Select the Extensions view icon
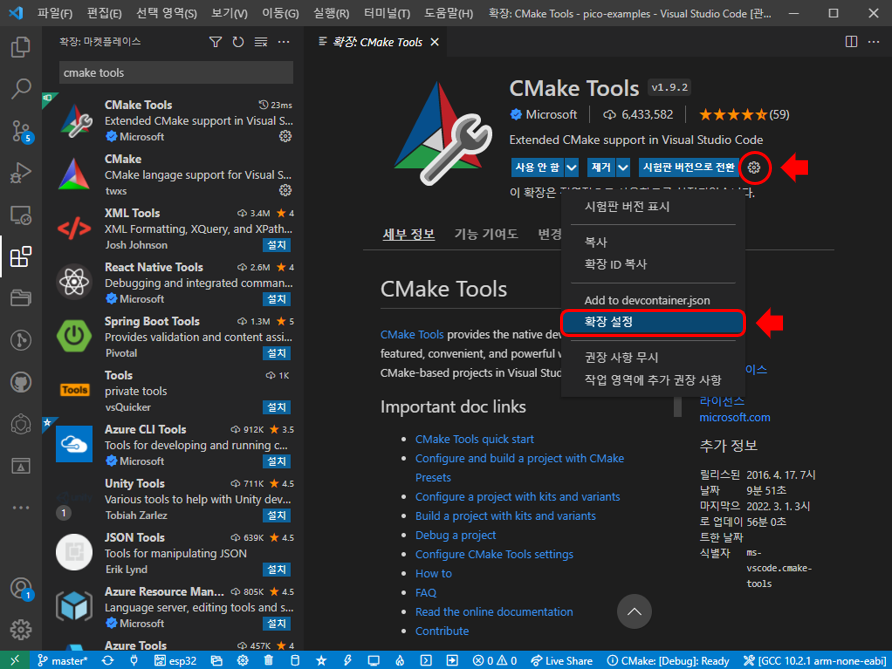Screen dimensions: 892x669 coord(20,257)
